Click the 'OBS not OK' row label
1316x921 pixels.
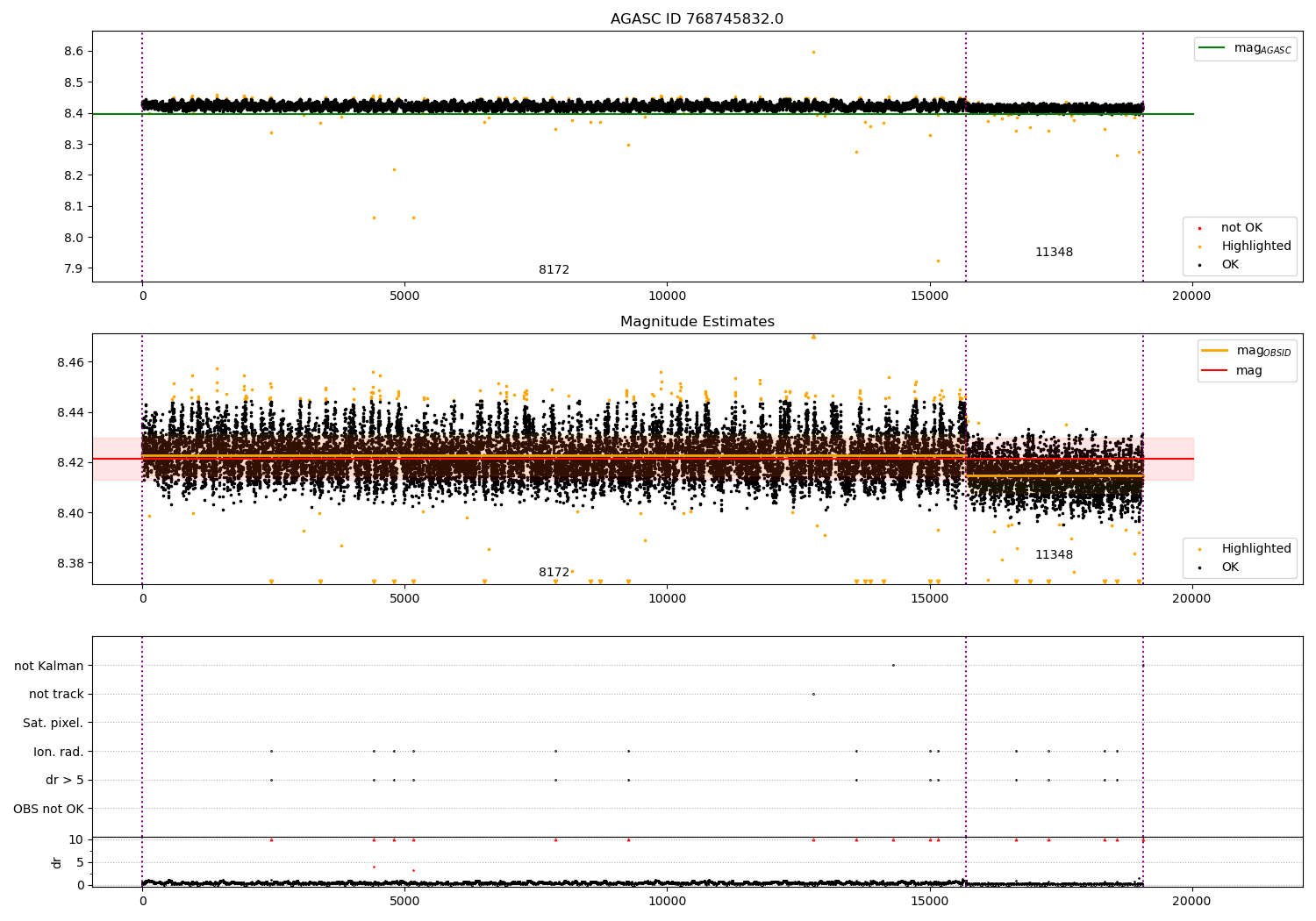[x=48, y=809]
